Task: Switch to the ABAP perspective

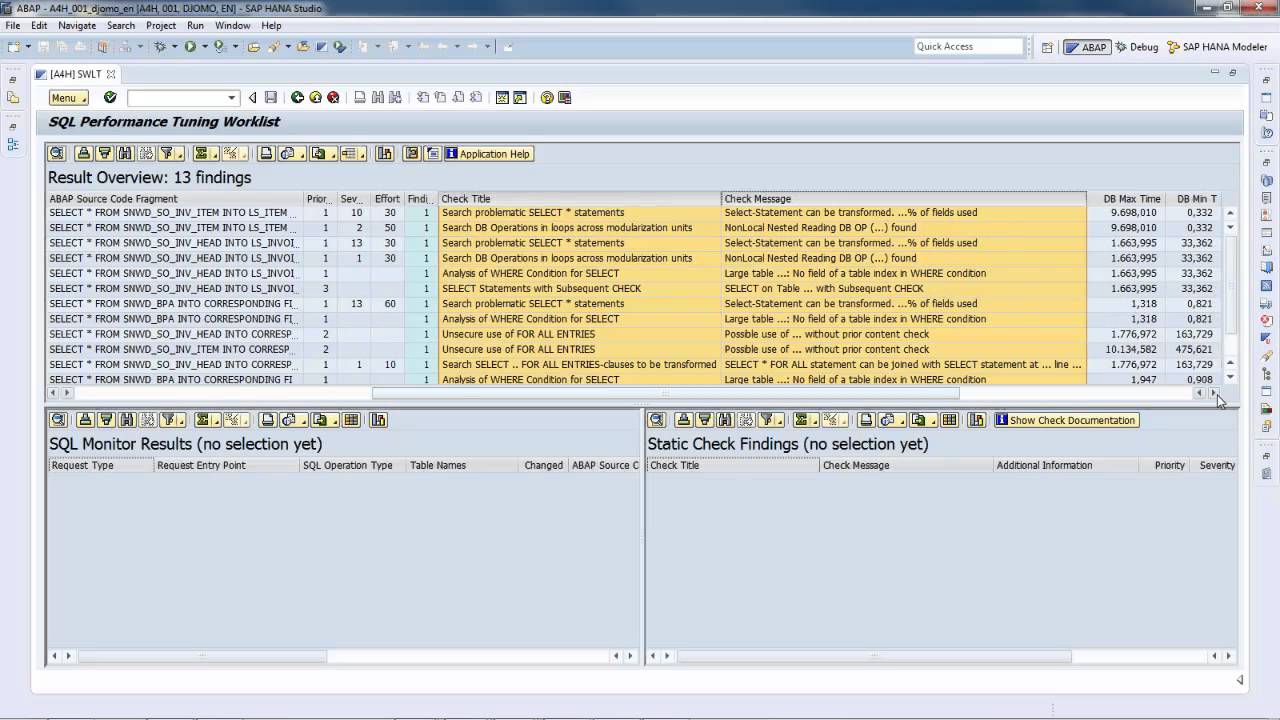Action: pyautogui.click(x=1087, y=47)
